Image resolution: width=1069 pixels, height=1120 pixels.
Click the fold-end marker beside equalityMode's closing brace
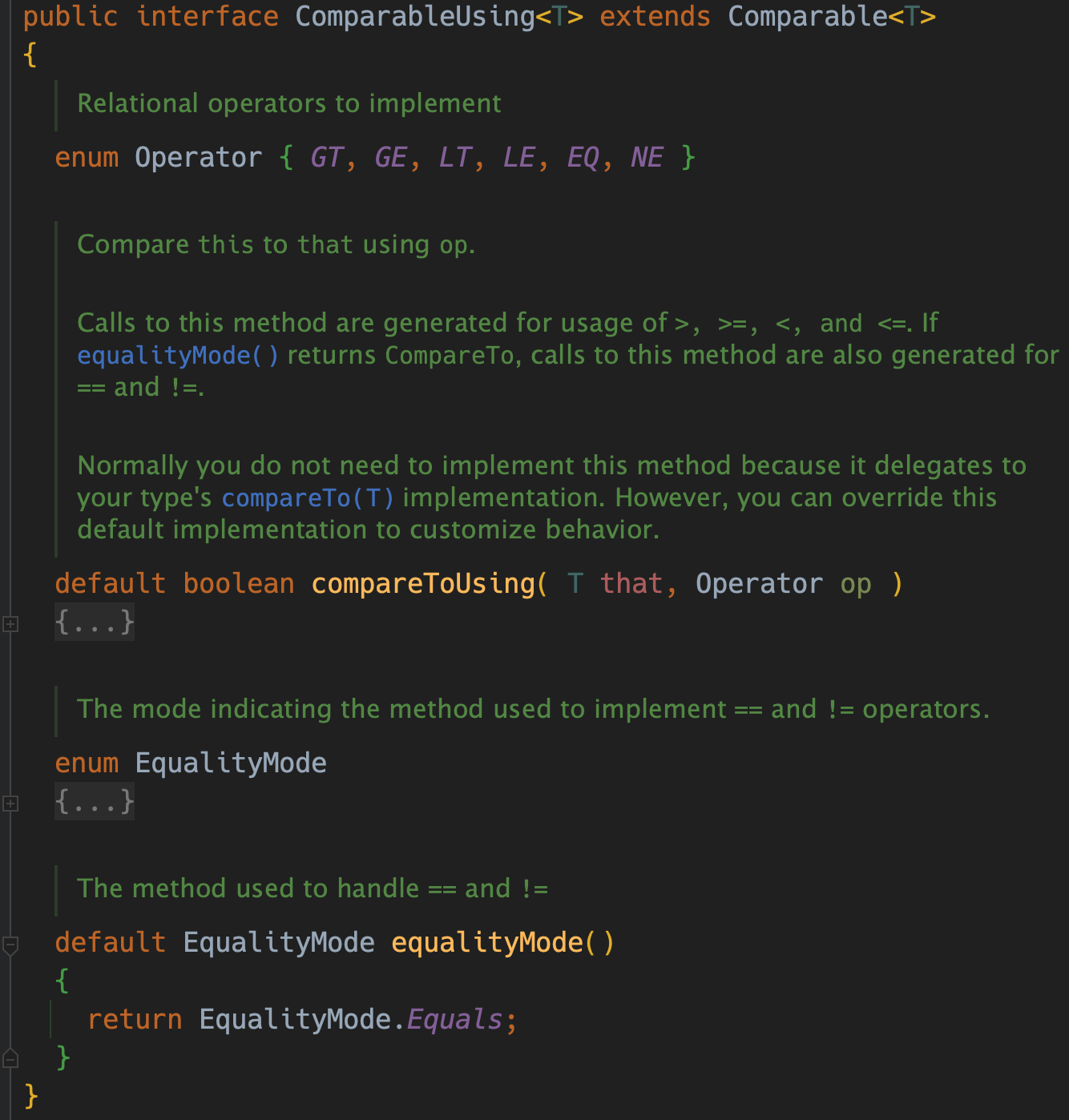[10, 1059]
